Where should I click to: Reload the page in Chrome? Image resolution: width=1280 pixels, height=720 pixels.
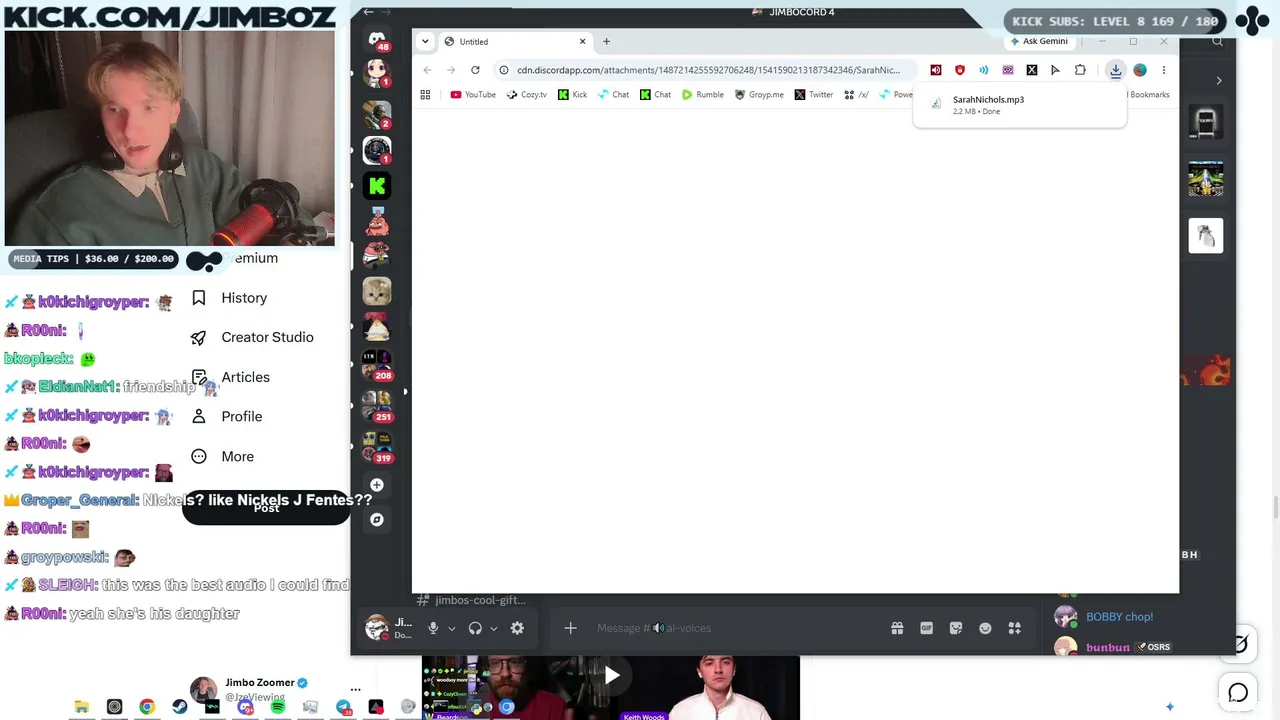(475, 70)
